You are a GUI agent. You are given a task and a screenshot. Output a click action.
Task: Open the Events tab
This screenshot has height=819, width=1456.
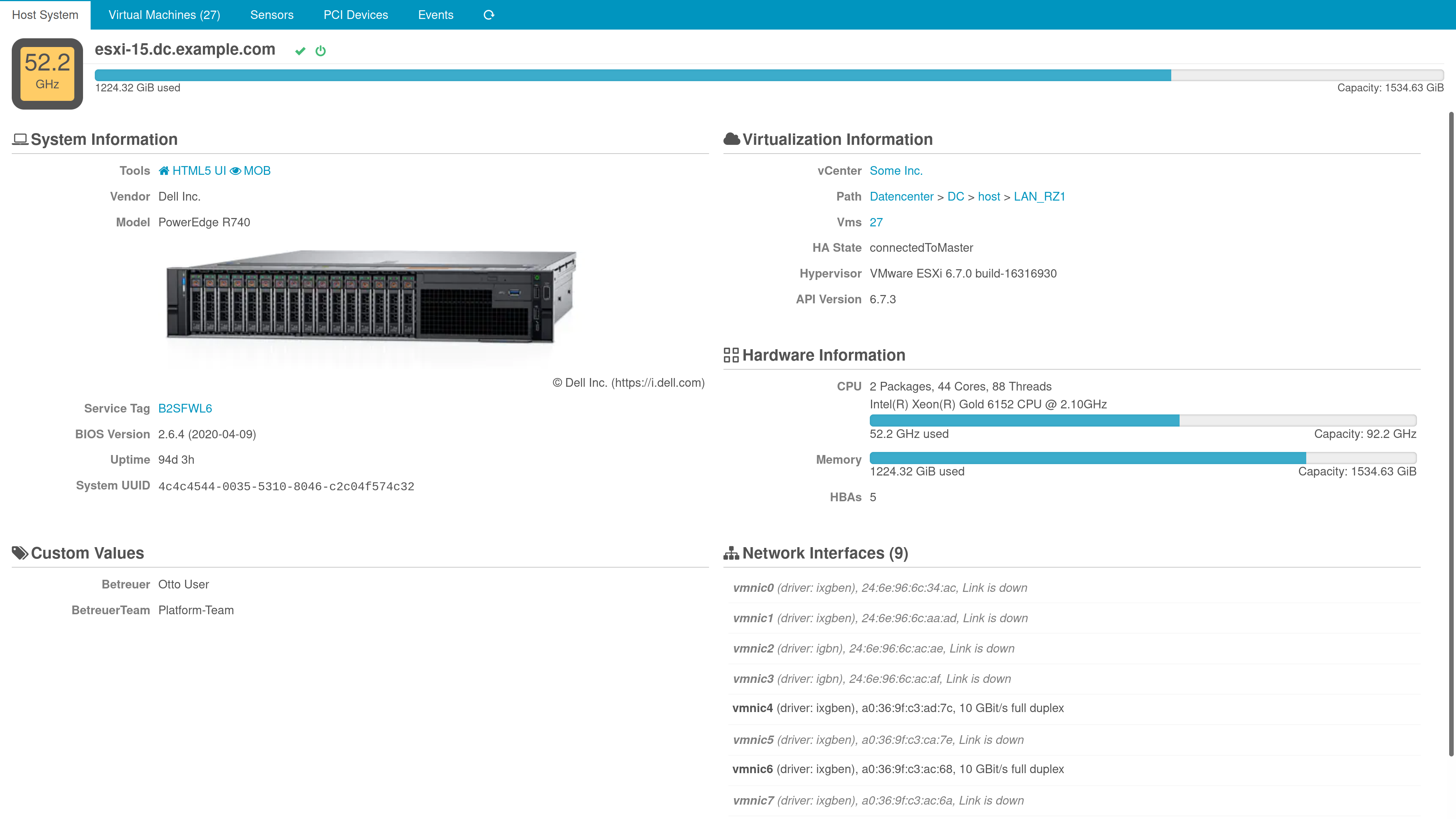435,15
